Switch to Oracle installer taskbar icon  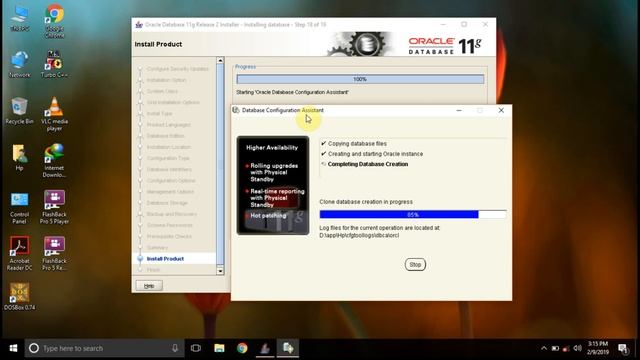click(x=265, y=348)
